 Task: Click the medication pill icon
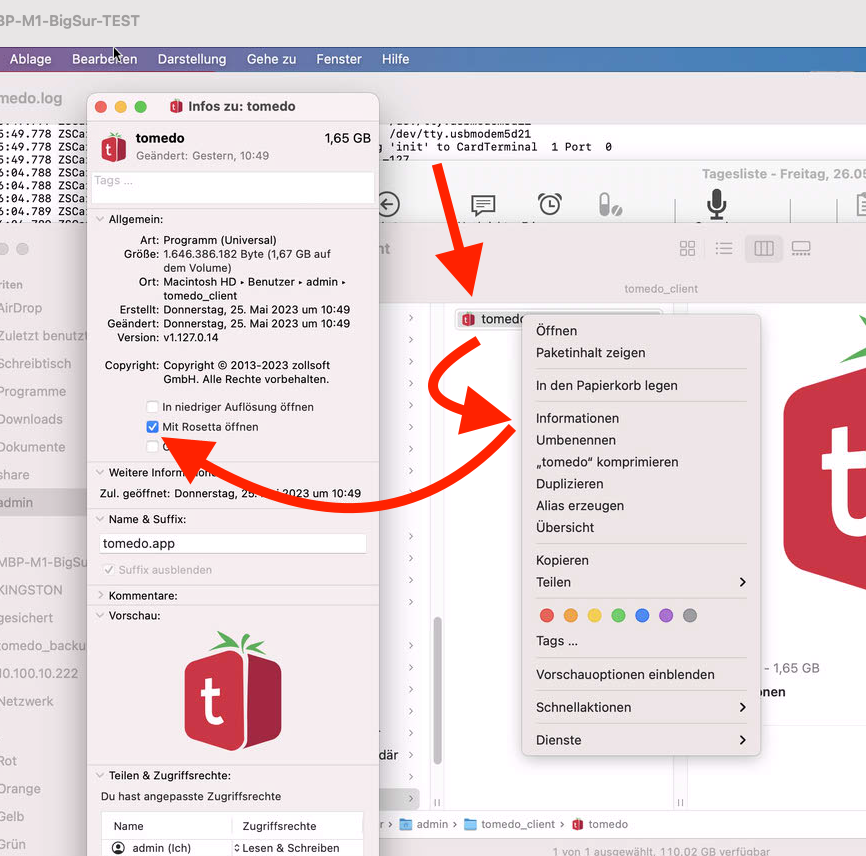click(610, 204)
